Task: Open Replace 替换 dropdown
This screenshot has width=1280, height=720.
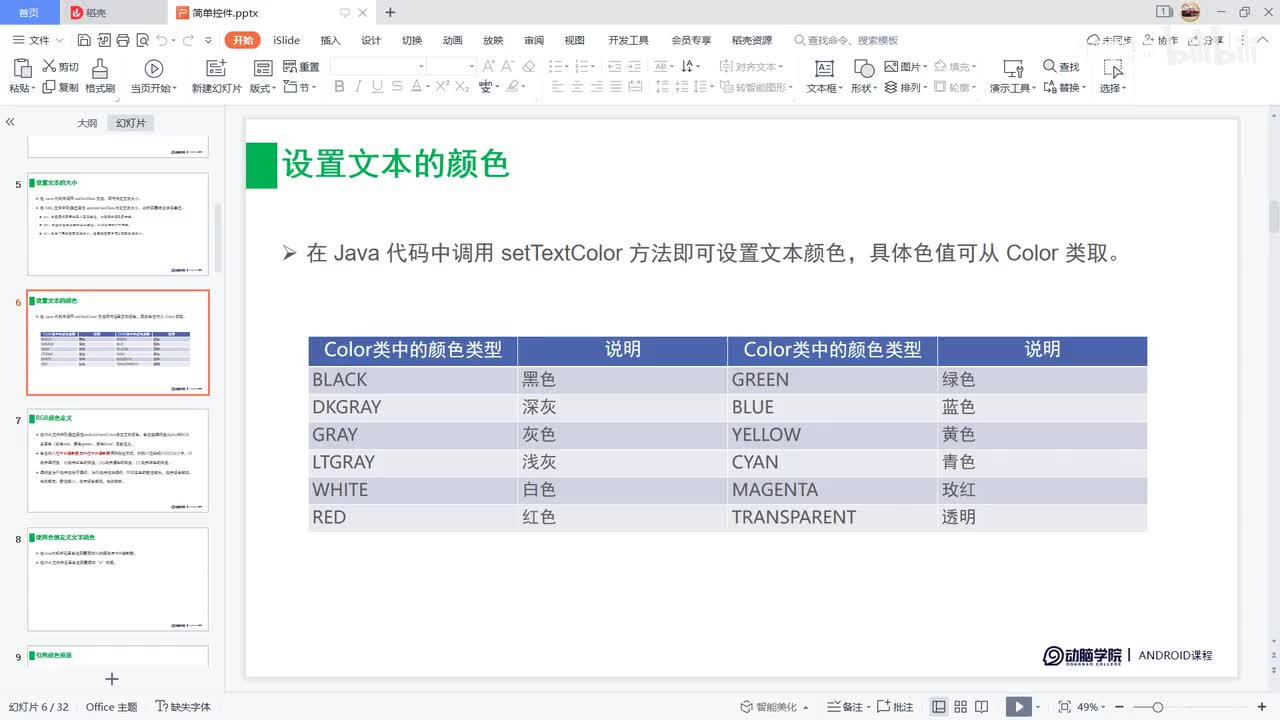Action: coord(1065,87)
